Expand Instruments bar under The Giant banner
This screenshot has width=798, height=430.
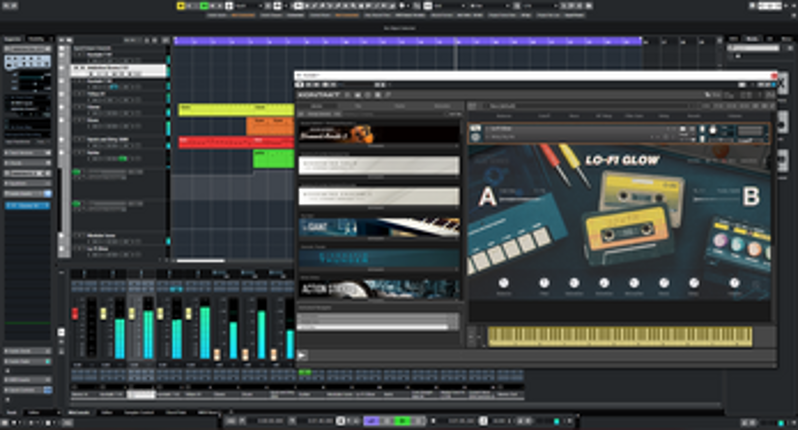pos(379,239)
